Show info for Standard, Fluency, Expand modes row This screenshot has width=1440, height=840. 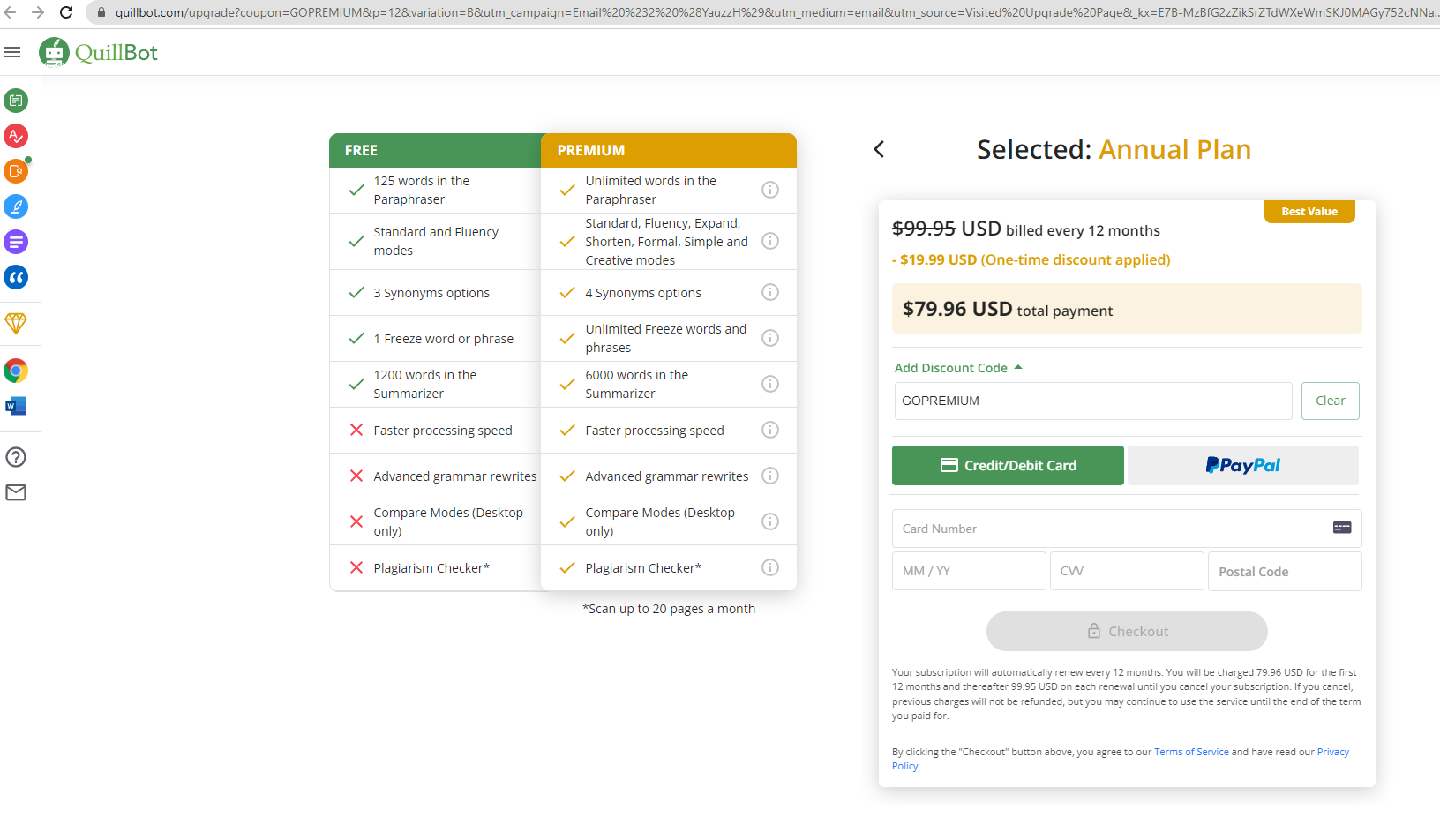[x=770, y=241]
